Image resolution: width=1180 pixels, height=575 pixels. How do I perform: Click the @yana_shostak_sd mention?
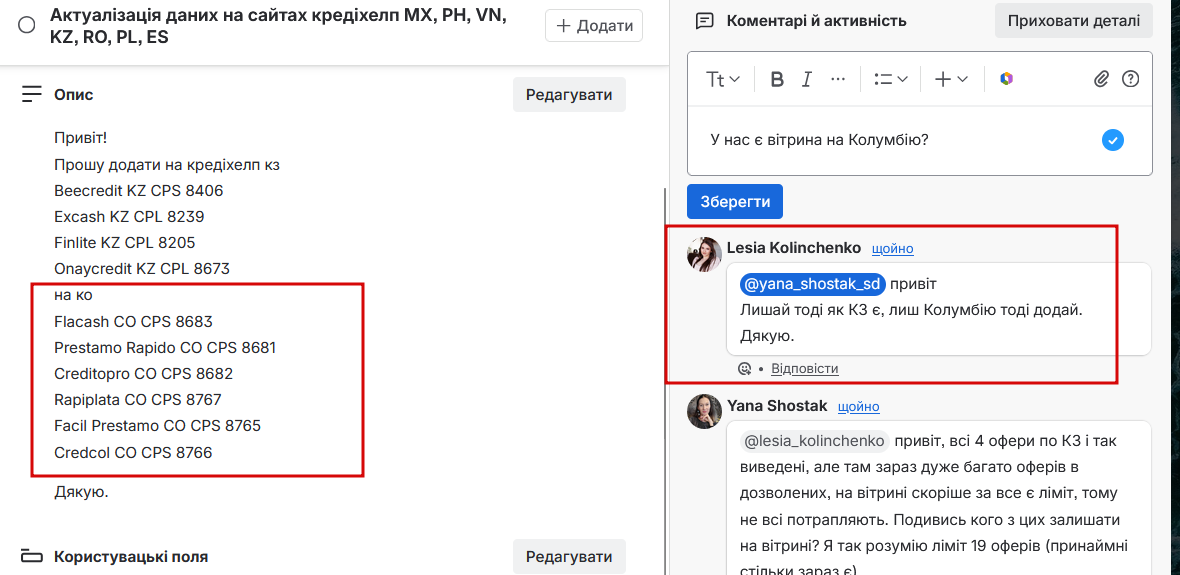pyautogui.click(x=813, y=285)
